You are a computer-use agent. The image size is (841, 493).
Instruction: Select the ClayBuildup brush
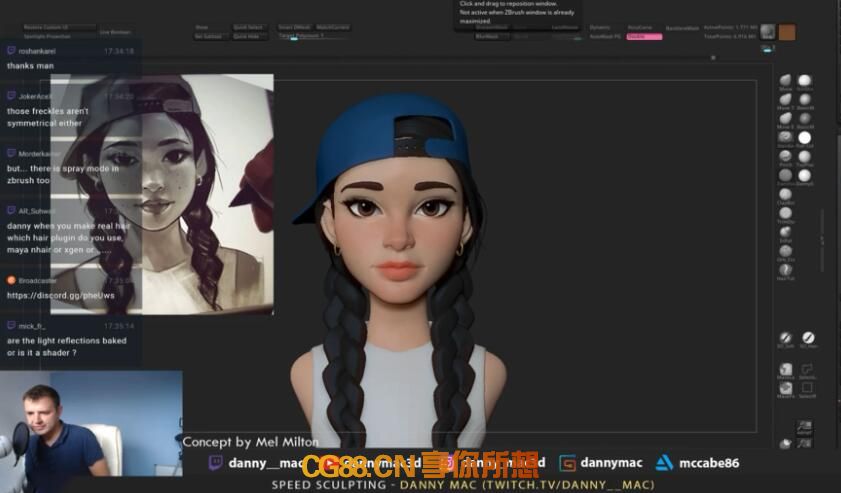785,194
